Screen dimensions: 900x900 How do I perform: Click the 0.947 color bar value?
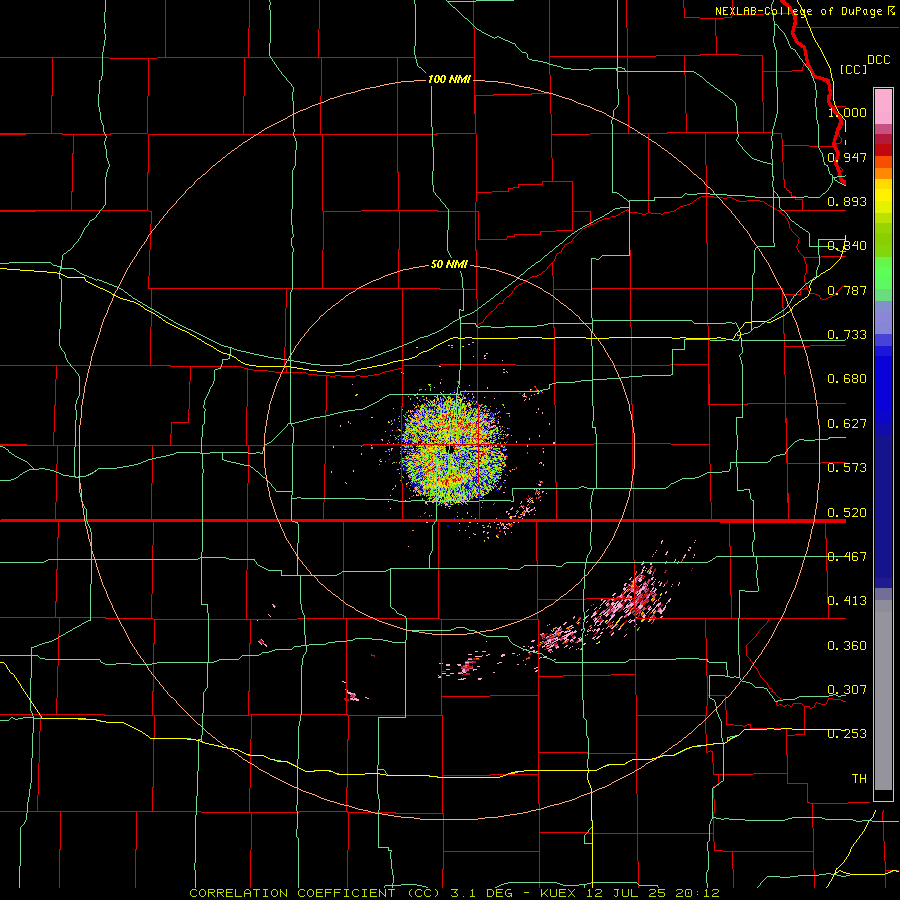(847, 157)
